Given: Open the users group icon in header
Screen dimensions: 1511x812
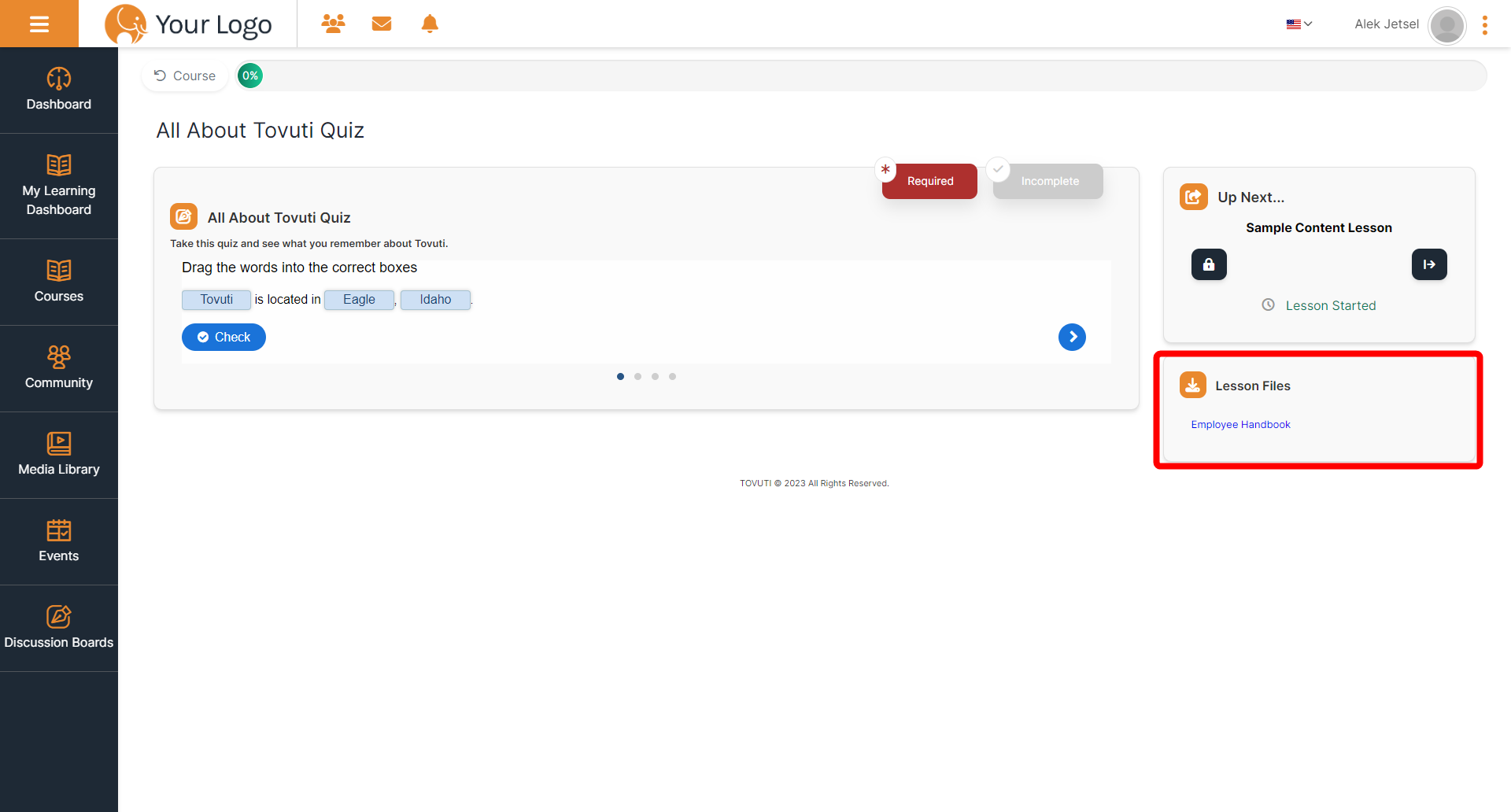Looking at the screenshot, I should (x=333, y=24).
